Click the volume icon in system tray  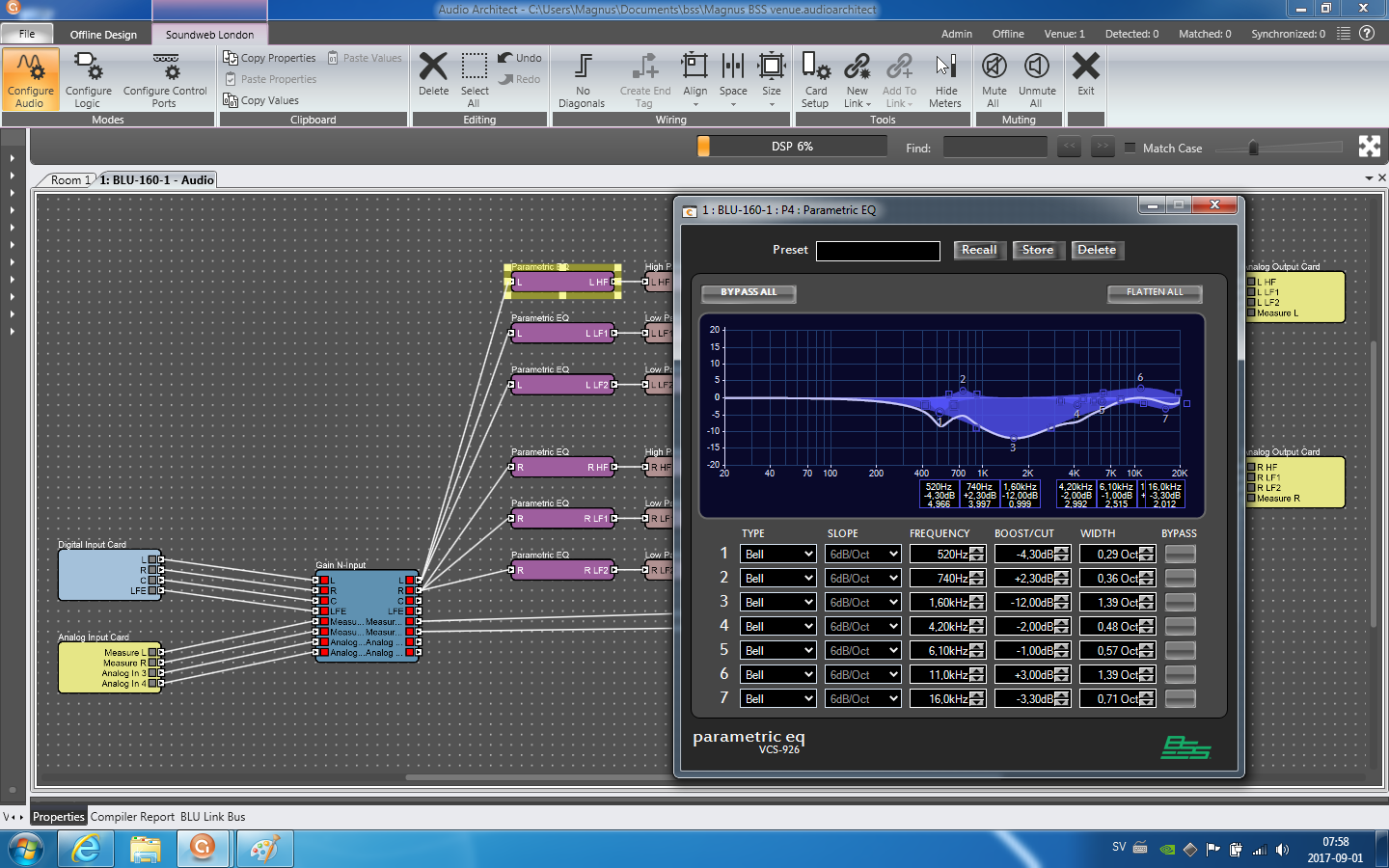[x=1282, y=850]
